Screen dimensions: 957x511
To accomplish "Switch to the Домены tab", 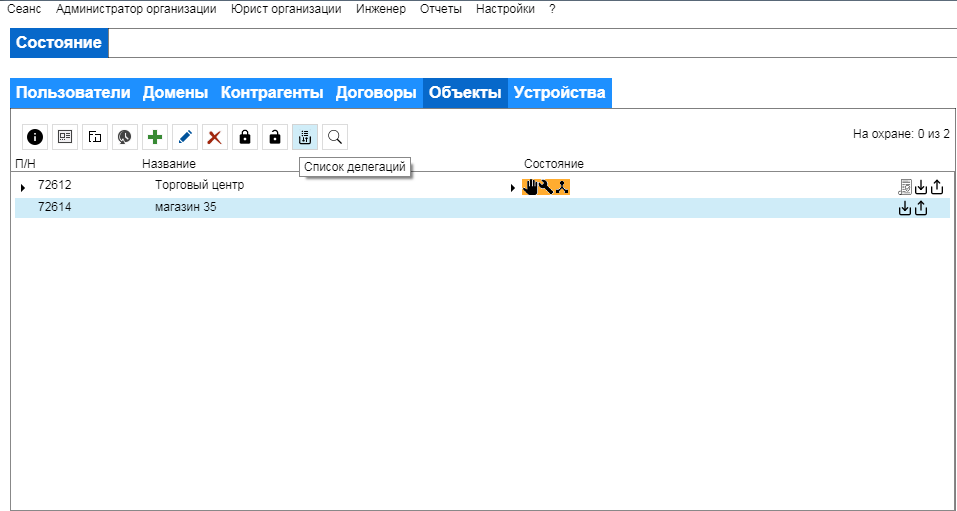I will [176, 93].
